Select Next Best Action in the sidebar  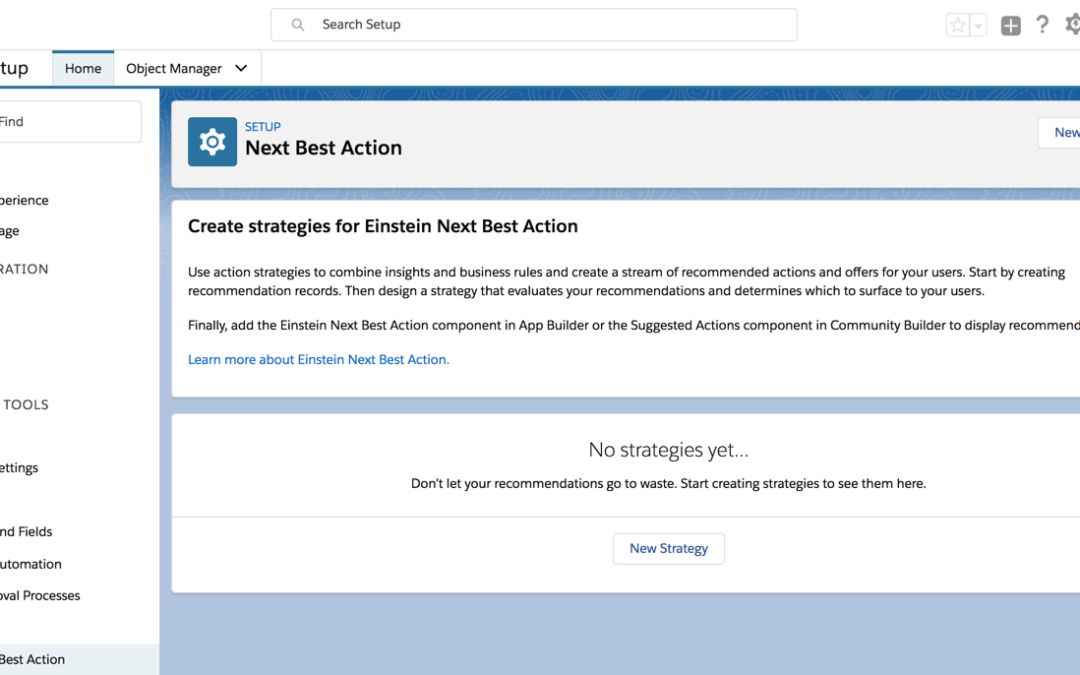[x=32, y=659]
